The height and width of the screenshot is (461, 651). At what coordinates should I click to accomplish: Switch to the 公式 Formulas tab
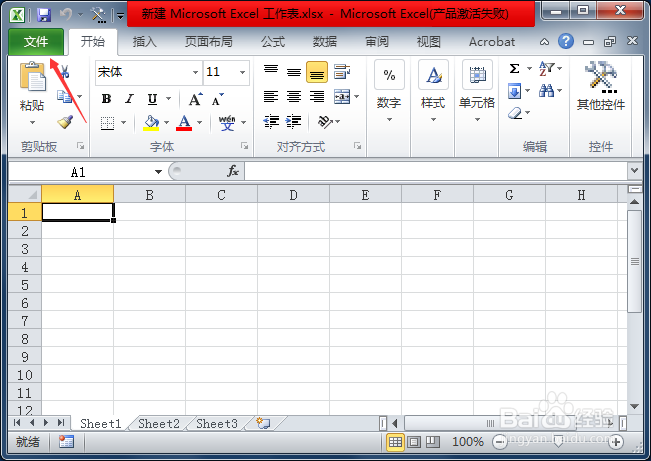coord(273,42)
